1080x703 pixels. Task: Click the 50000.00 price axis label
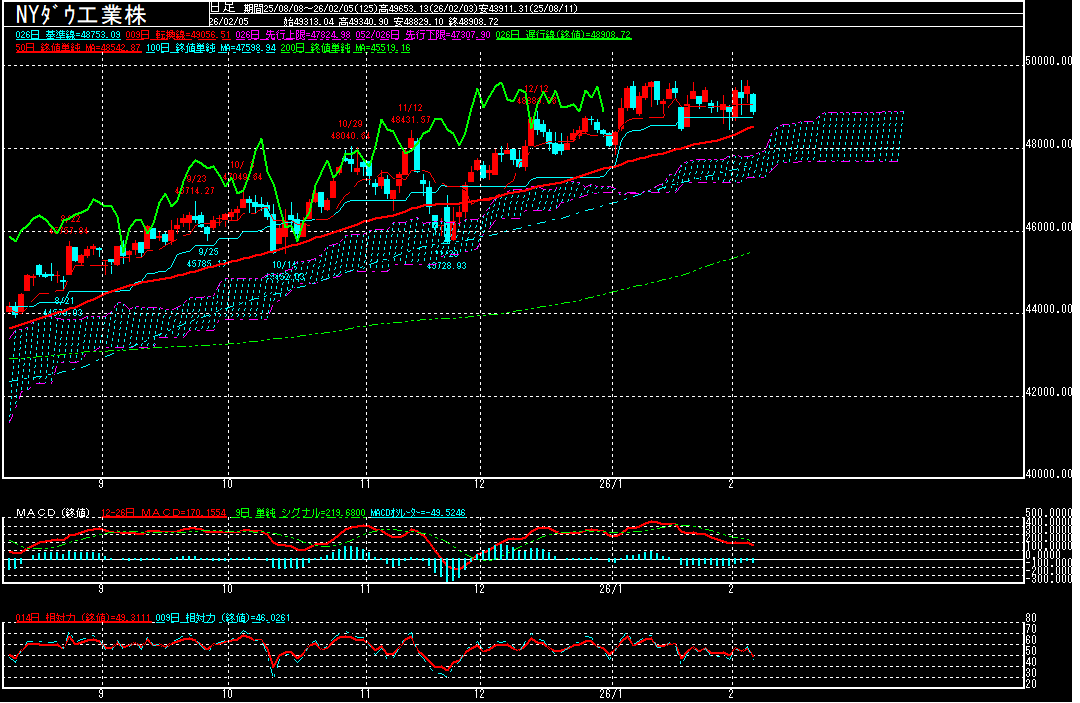tap(1050, 62)
